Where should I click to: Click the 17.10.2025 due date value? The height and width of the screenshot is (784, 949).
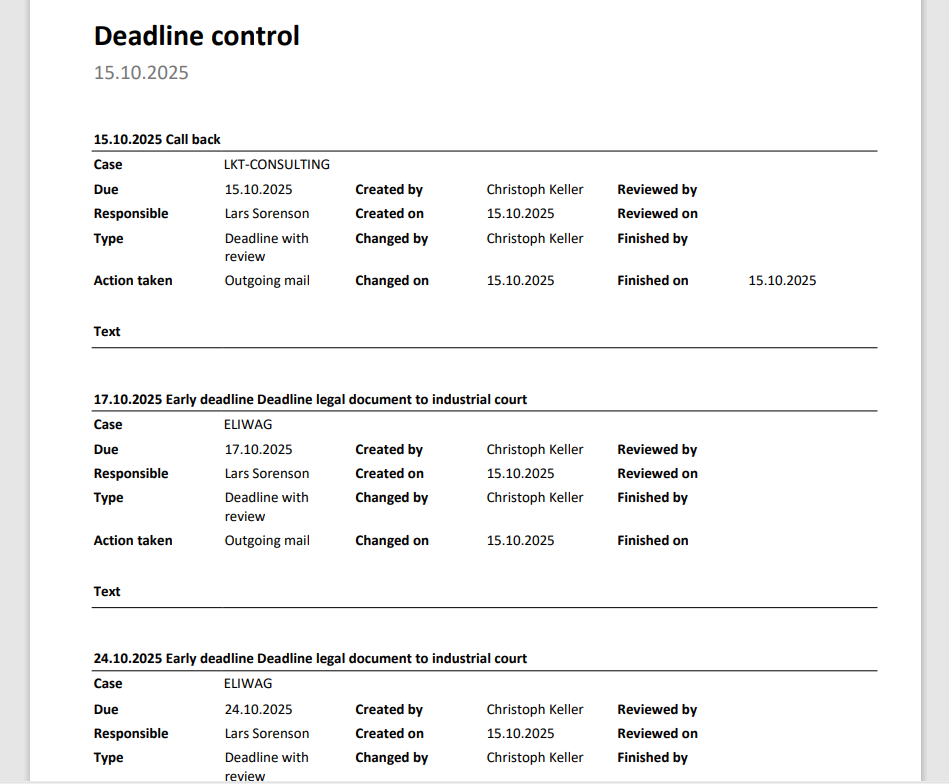(x=259, y=450)
